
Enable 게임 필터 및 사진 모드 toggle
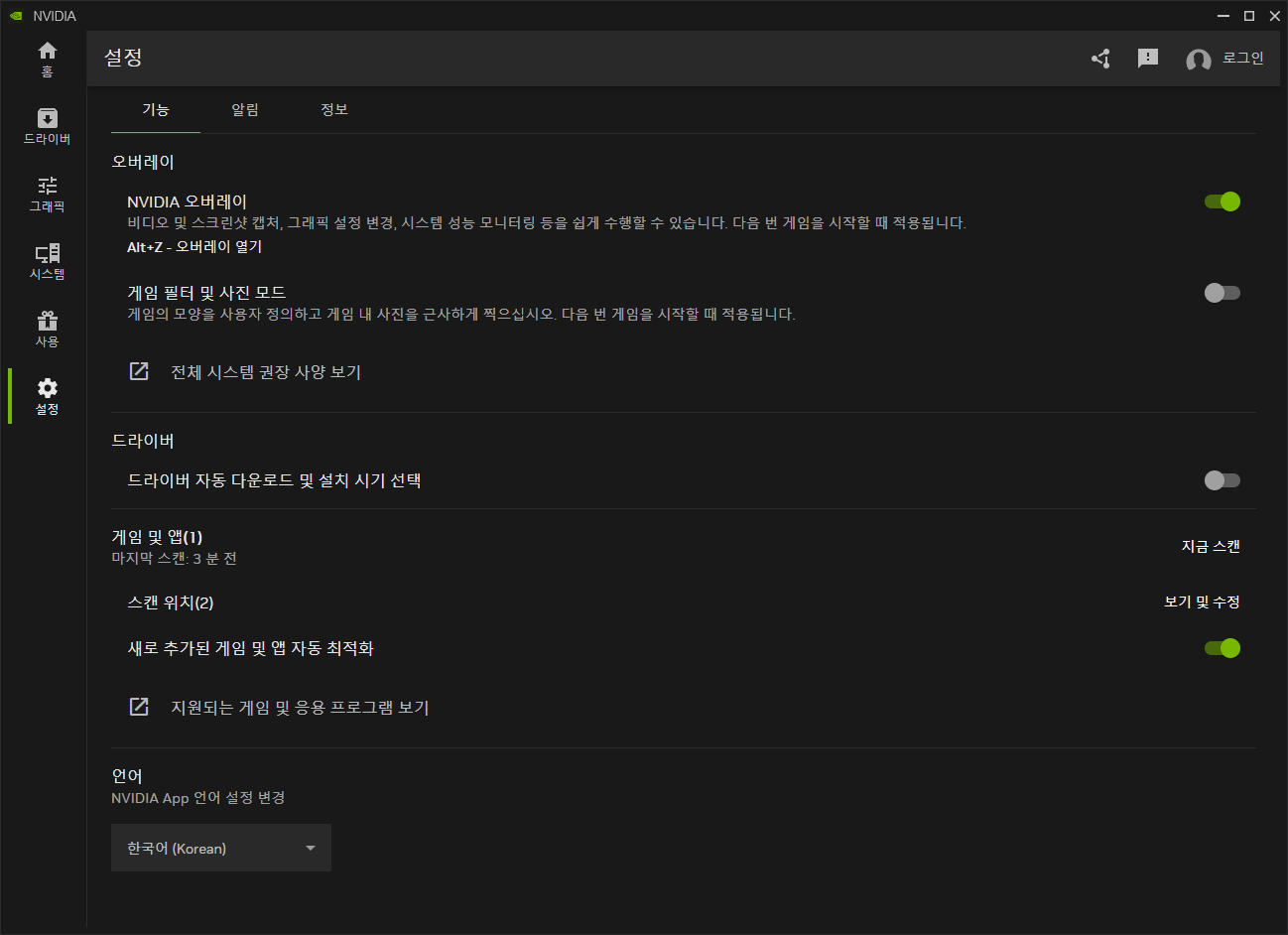(1223, 293)
